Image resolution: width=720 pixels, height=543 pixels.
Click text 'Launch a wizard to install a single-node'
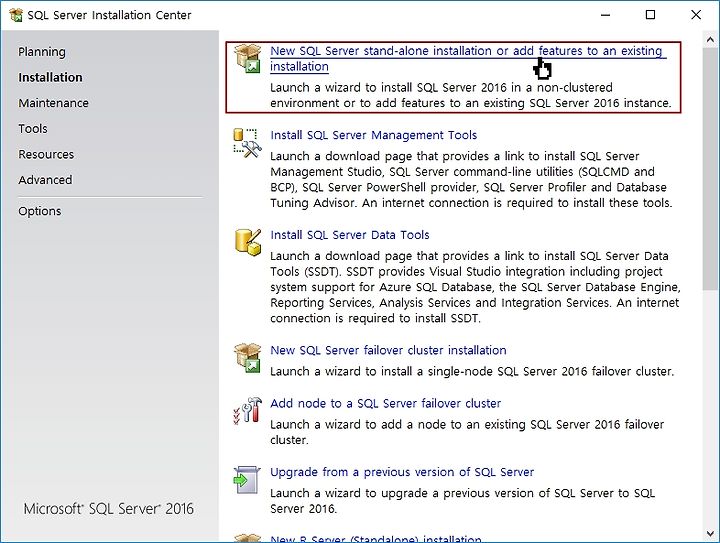pyautogui.click(x=472, y=371)
